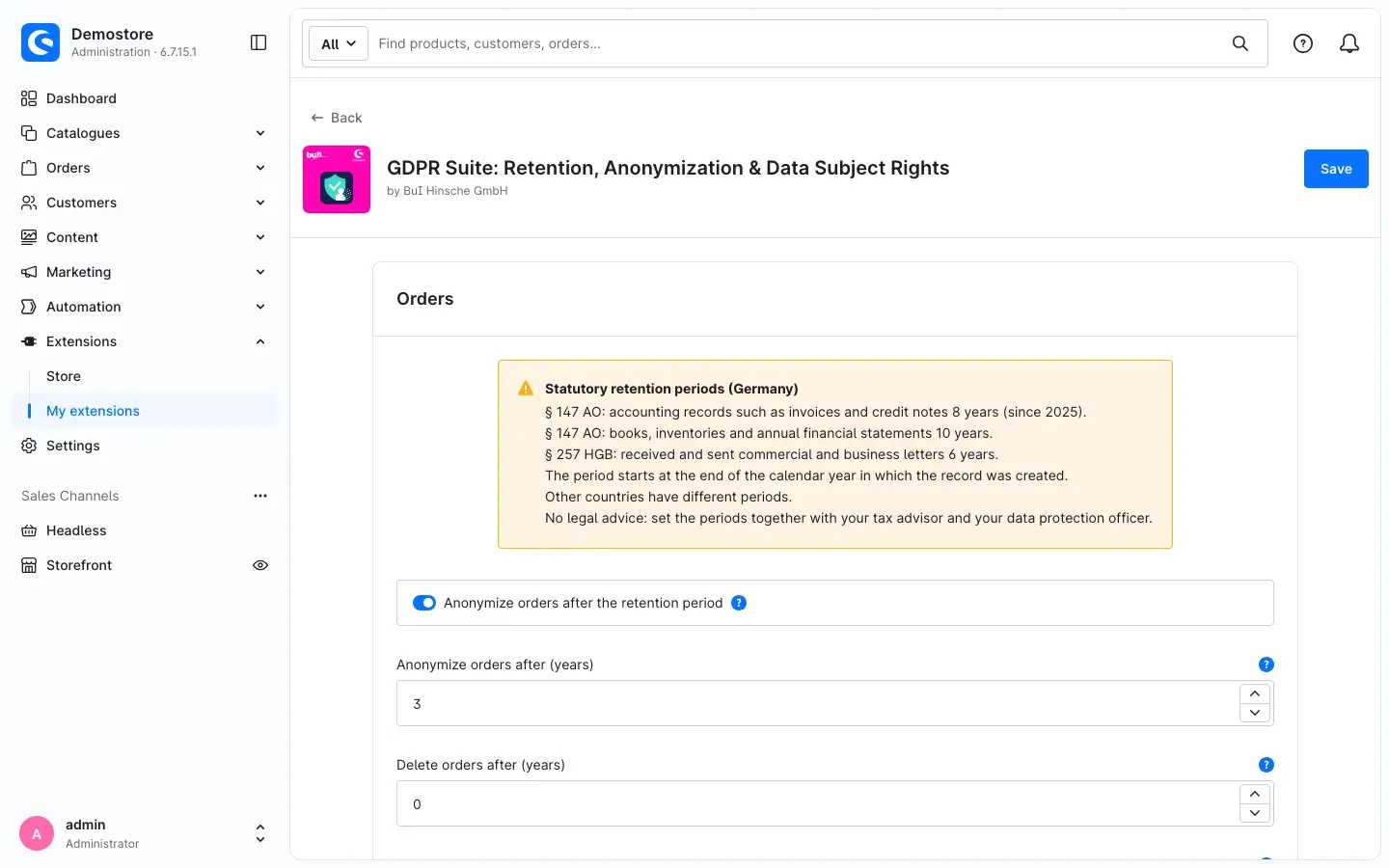The image size is (1389, 868).
Task: Click the Customers people icon
Action: (29, 203)
